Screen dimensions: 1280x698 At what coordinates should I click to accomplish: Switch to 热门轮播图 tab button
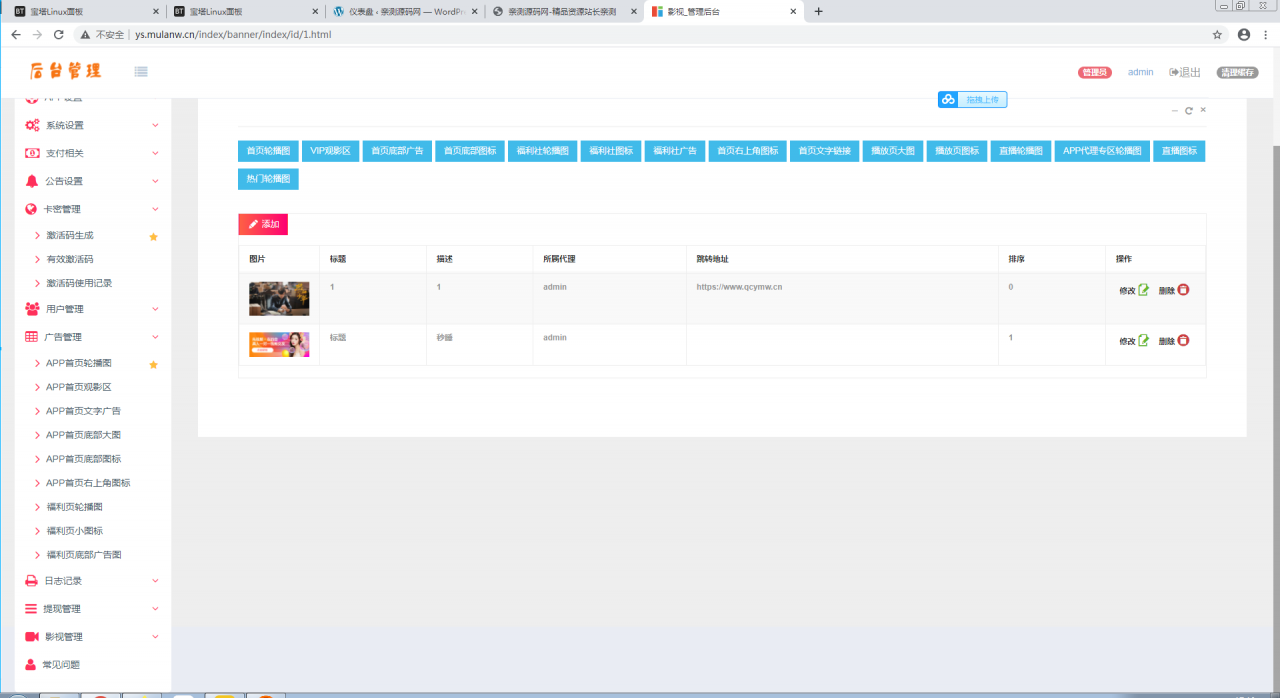tap(268, 179)
